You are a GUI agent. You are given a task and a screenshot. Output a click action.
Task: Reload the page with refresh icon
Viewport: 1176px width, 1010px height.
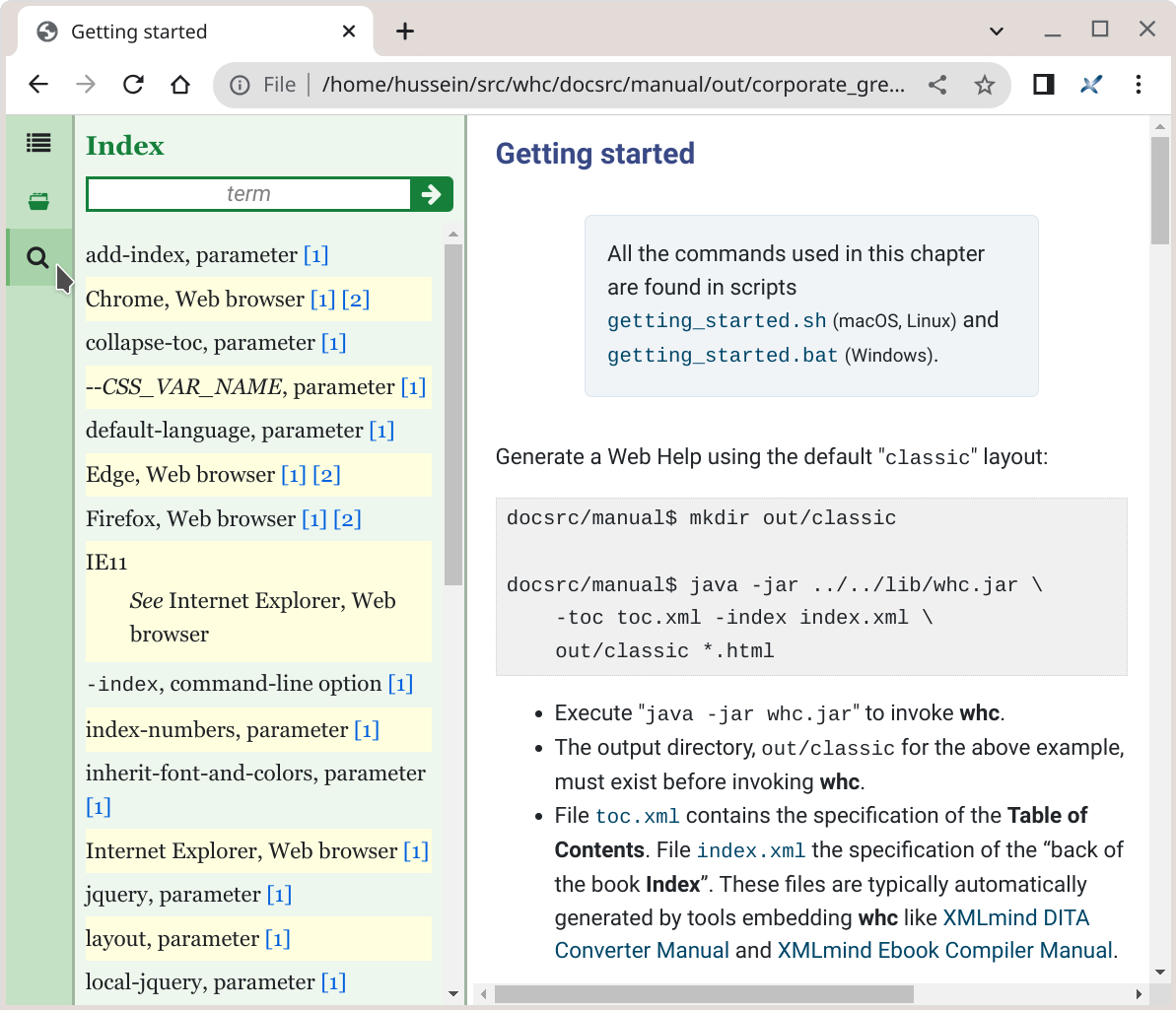point(133,85)
